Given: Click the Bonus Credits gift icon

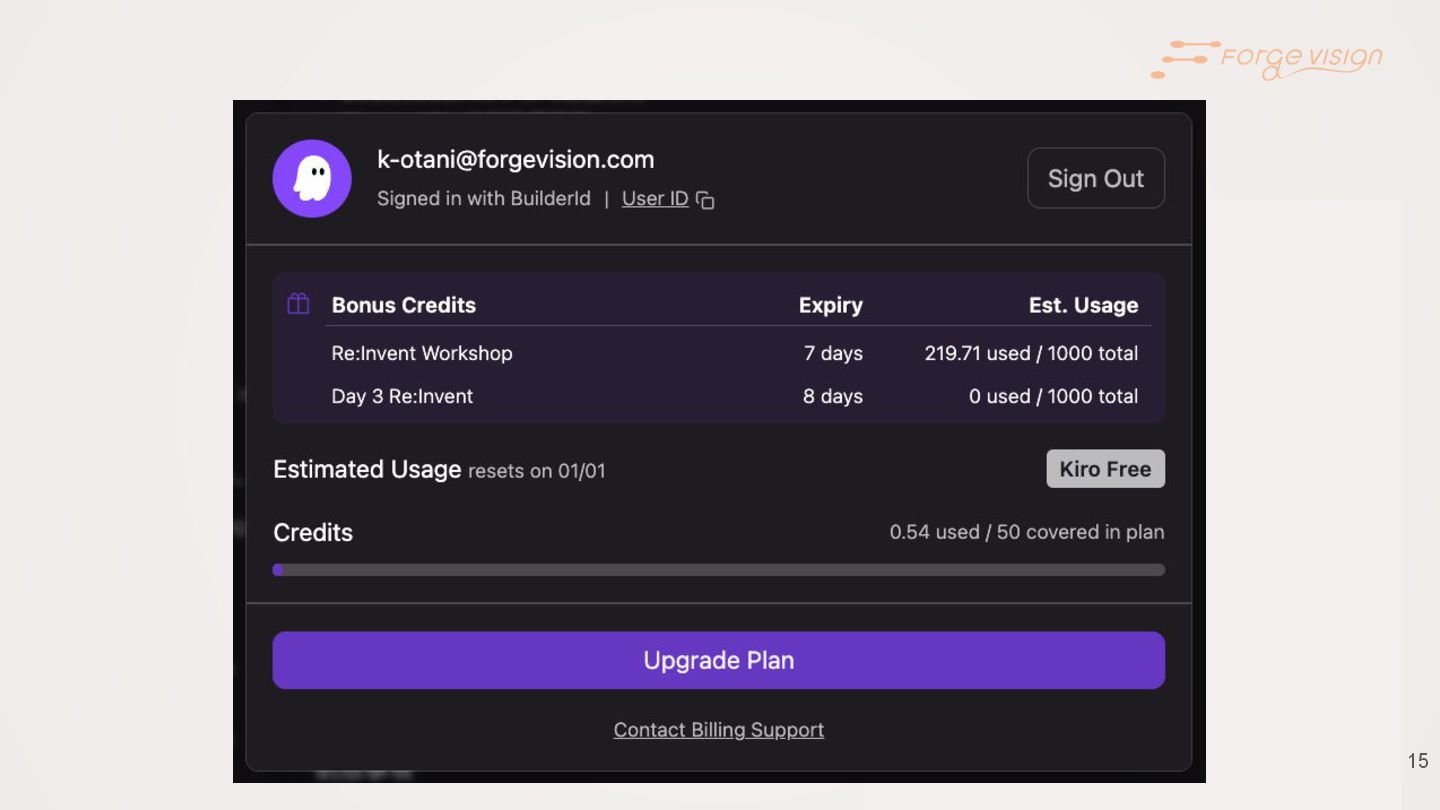Looking at the screenshot, I should [x=298, y=304].
